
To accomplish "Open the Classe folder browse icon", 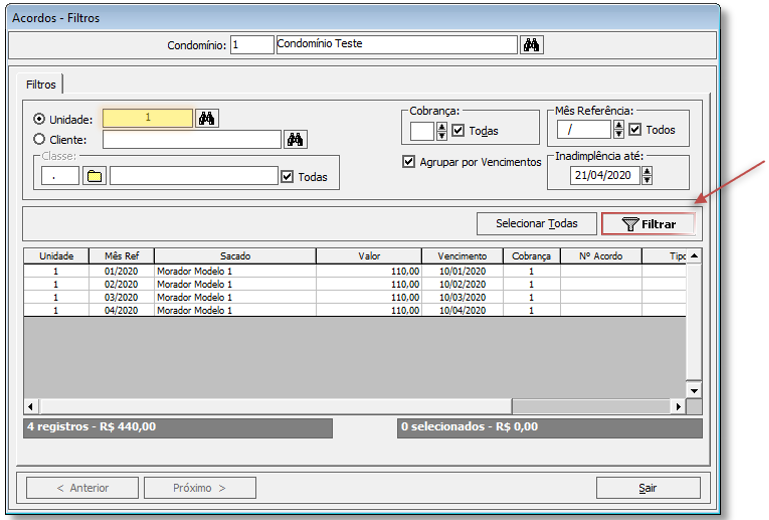I will tap(95, 176).
